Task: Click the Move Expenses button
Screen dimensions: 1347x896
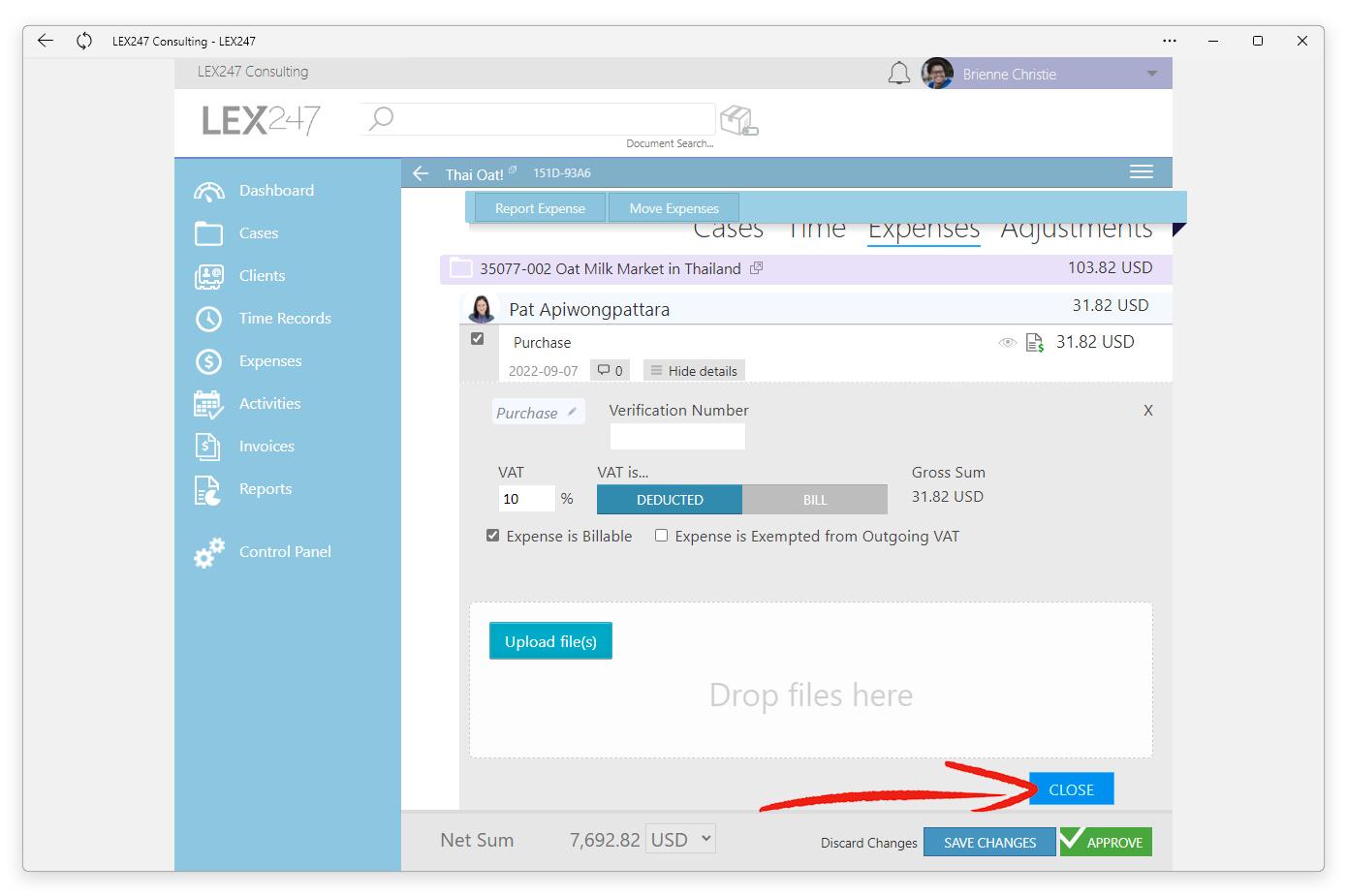Action: [x=673, y=208]
